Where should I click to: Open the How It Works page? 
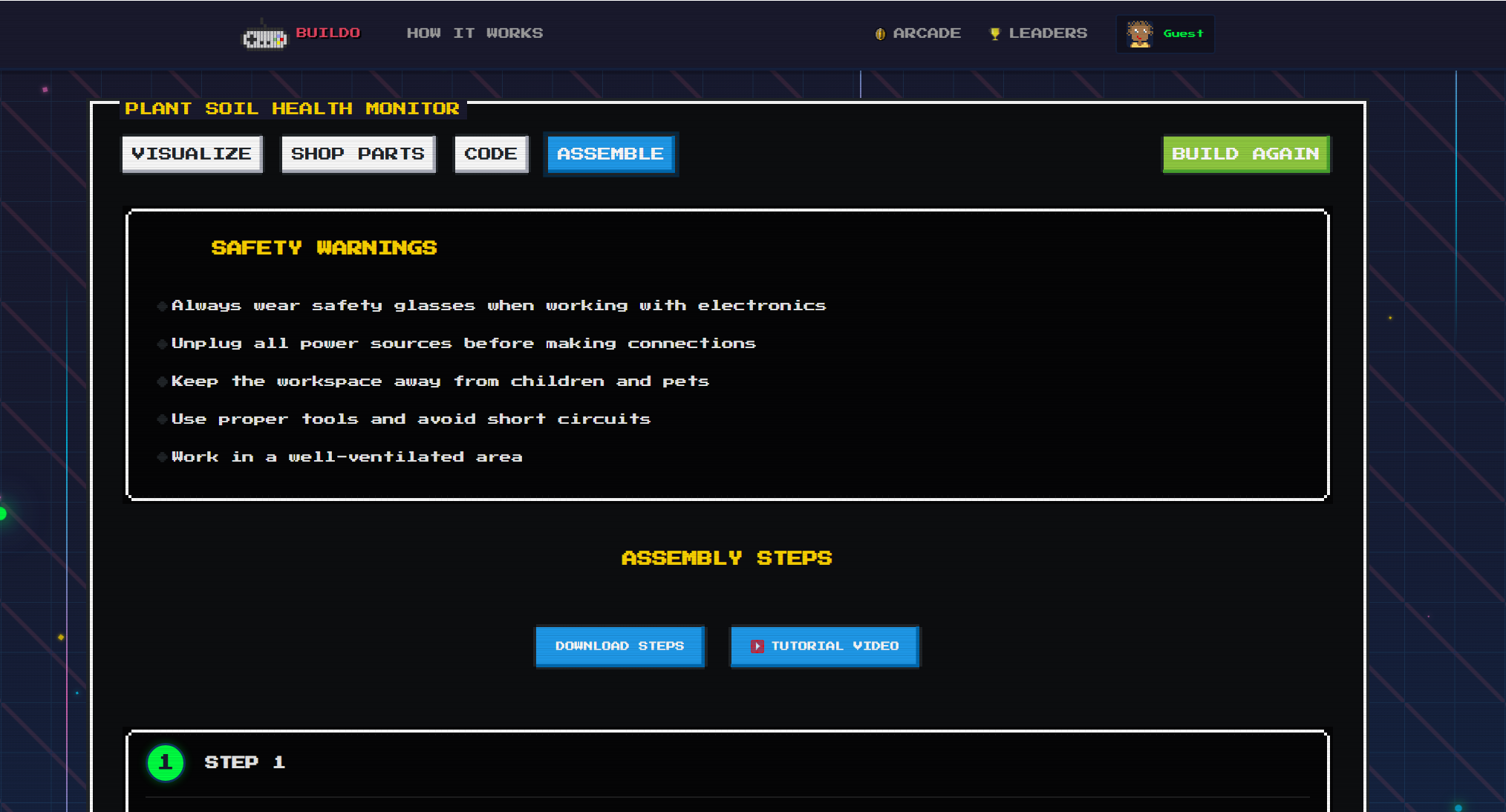point(475,33)
